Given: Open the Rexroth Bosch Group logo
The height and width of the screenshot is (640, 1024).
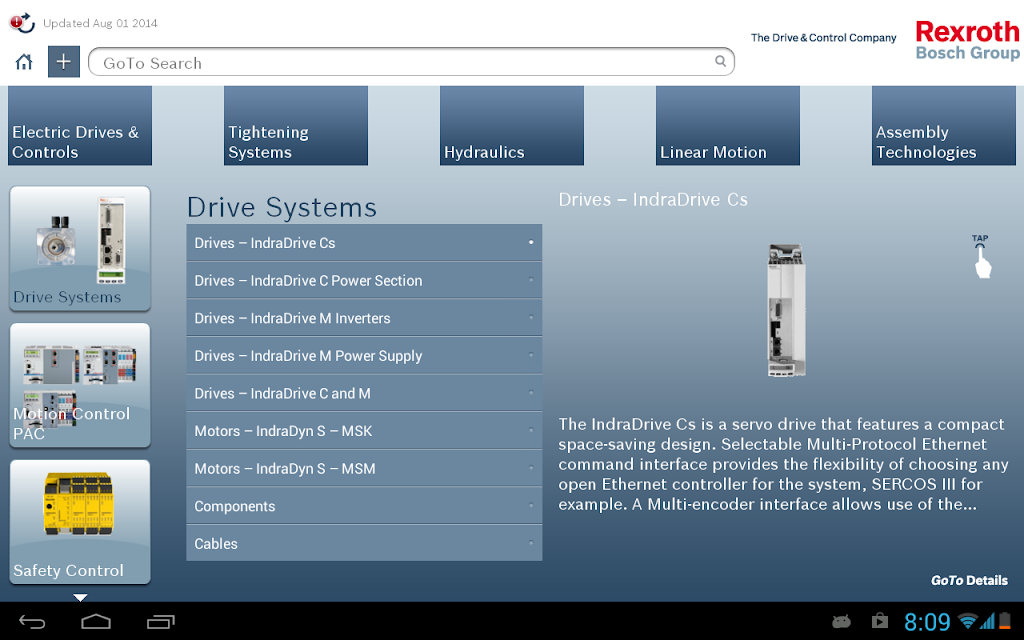Looking at the screenshot, I should [x=967, y=40].
